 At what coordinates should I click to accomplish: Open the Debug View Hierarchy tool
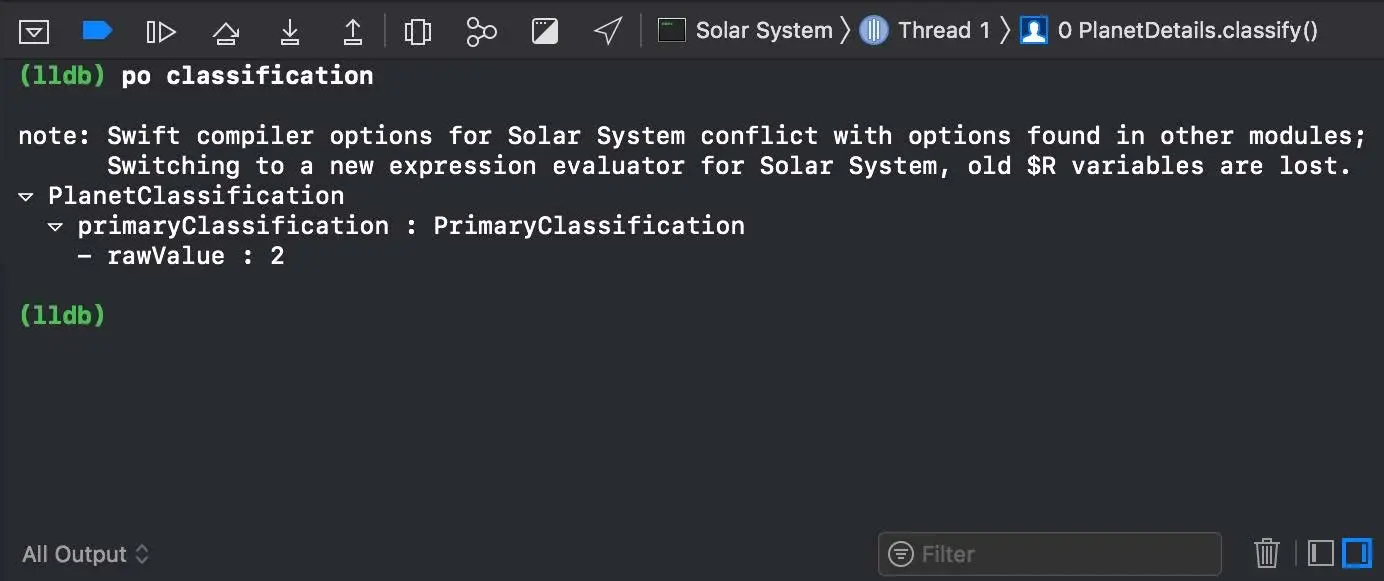pyautogui.click(x=418, y=32)
